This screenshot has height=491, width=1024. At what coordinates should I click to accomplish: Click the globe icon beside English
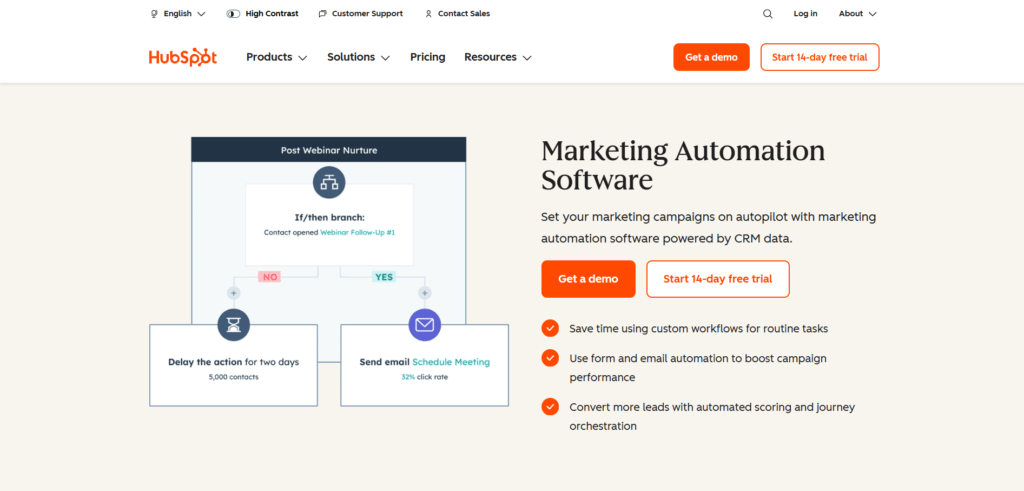tap(155, 14)
